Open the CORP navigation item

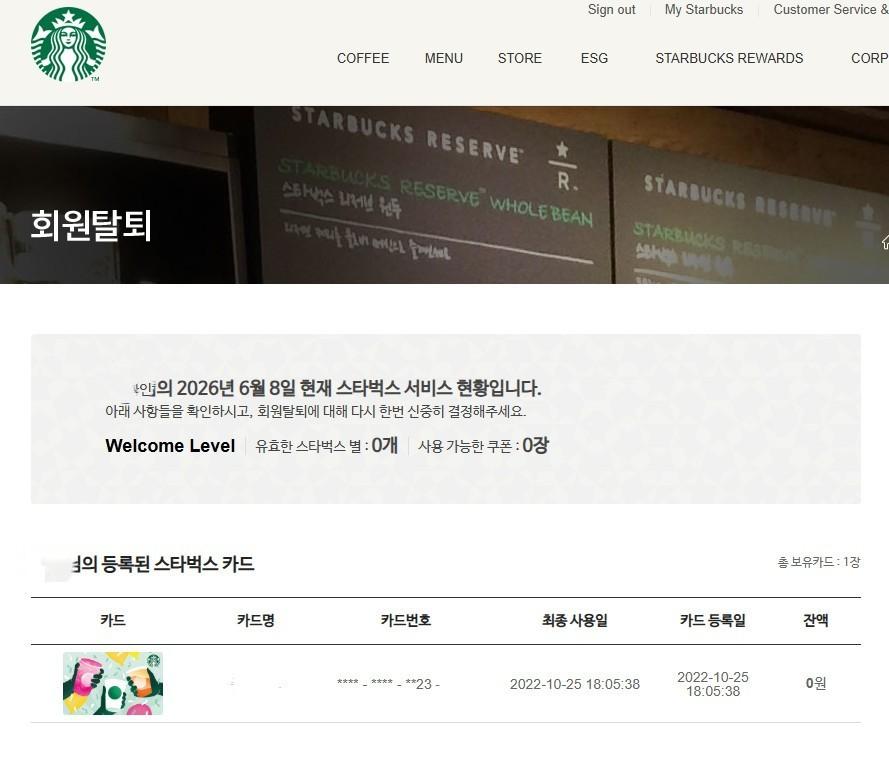tap(870, 58)
